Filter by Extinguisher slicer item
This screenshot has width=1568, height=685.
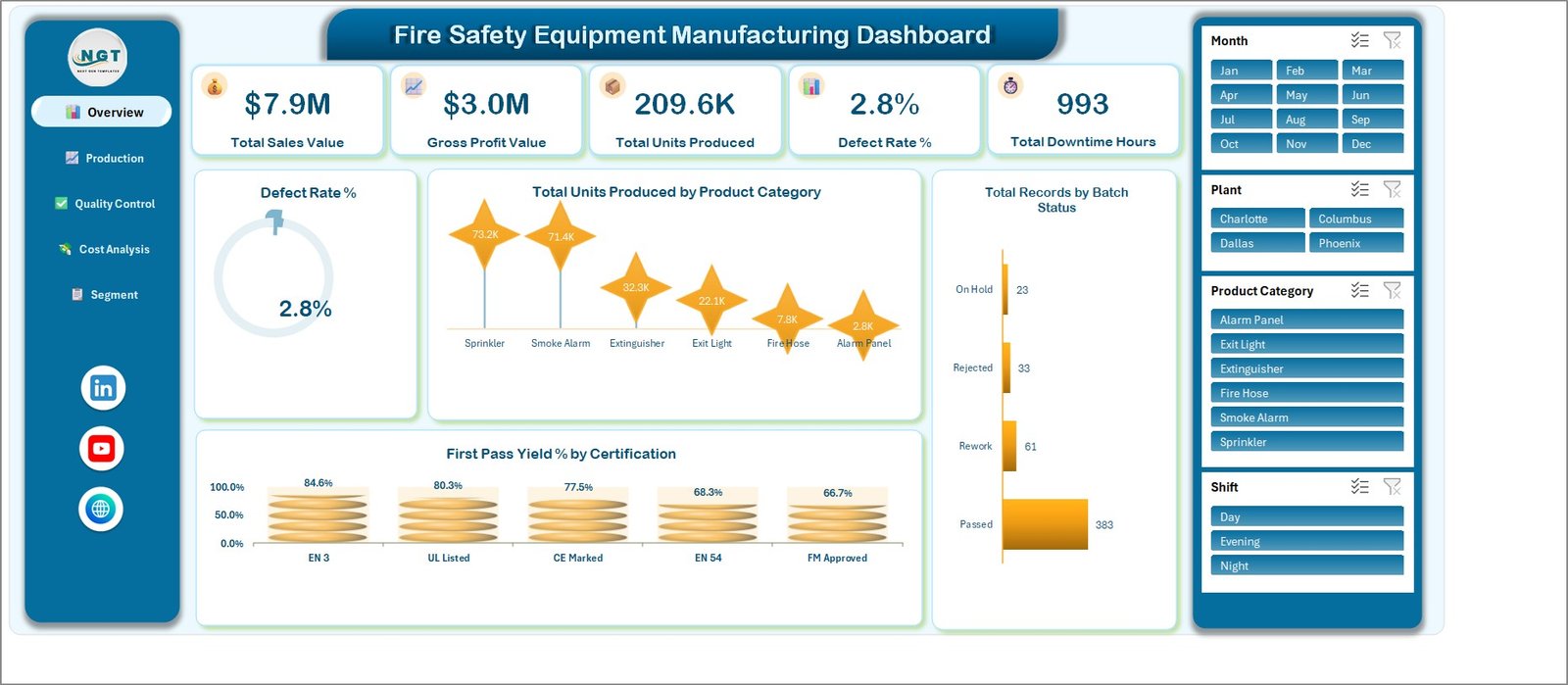click(x=1307, y=368)
